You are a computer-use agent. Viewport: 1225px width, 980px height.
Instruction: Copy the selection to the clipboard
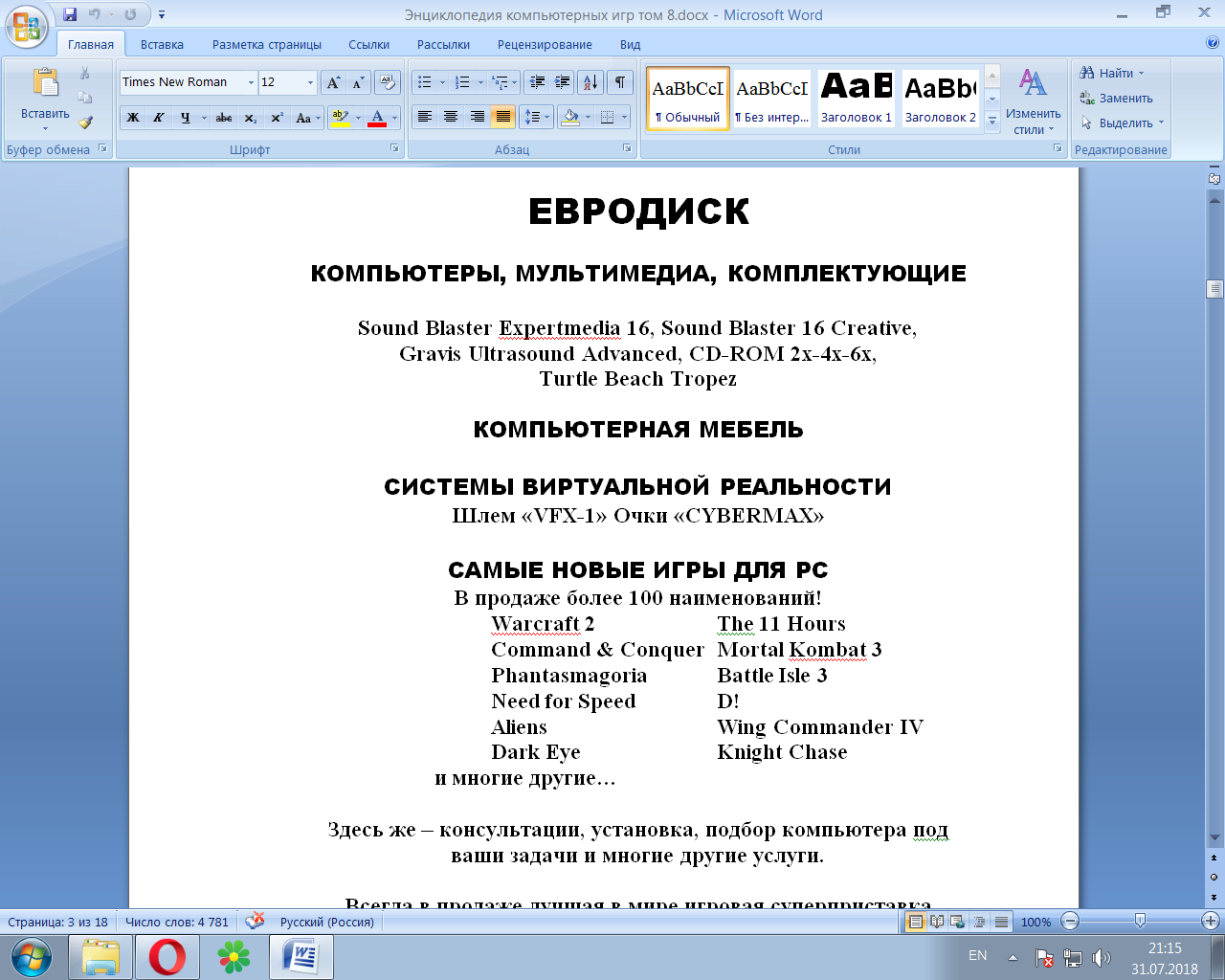click(85, 98)
